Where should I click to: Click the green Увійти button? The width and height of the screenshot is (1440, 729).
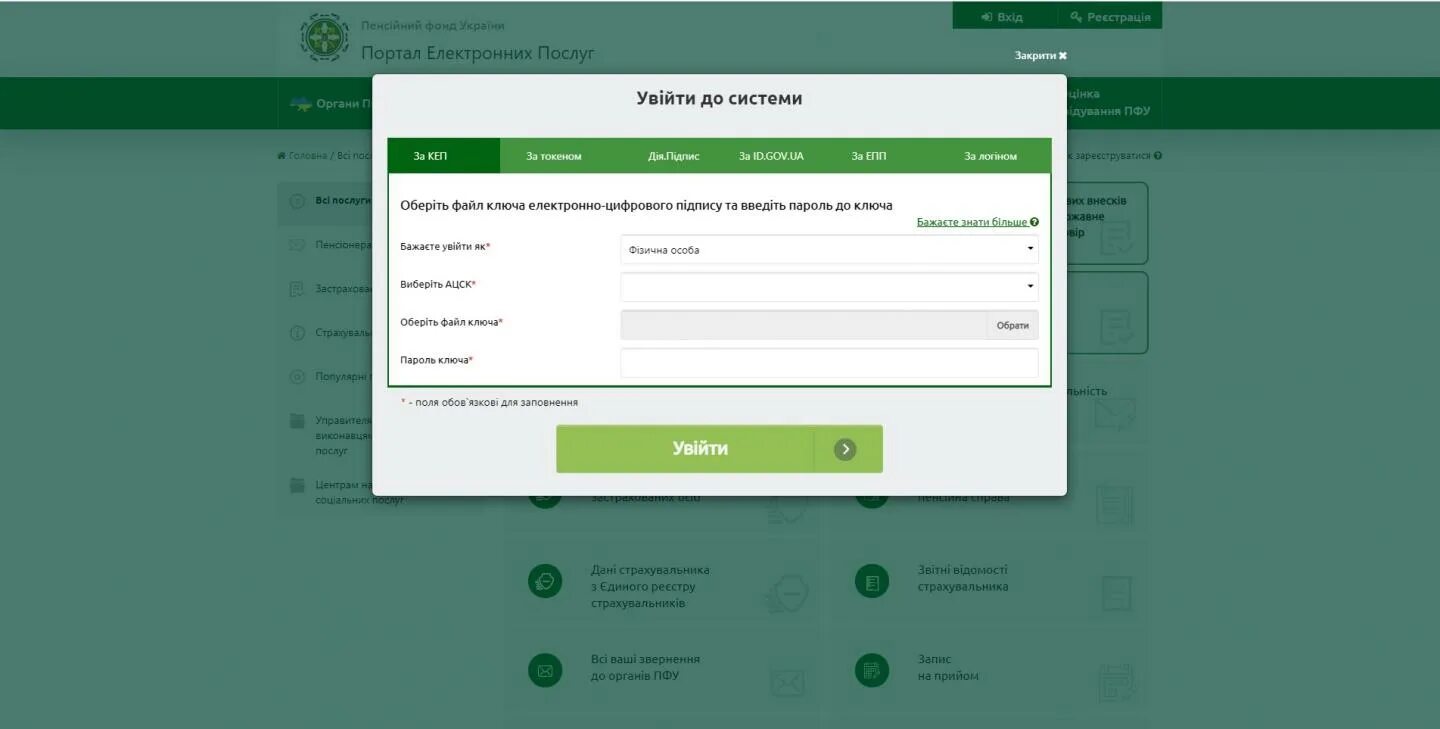[x=719, y=449]
